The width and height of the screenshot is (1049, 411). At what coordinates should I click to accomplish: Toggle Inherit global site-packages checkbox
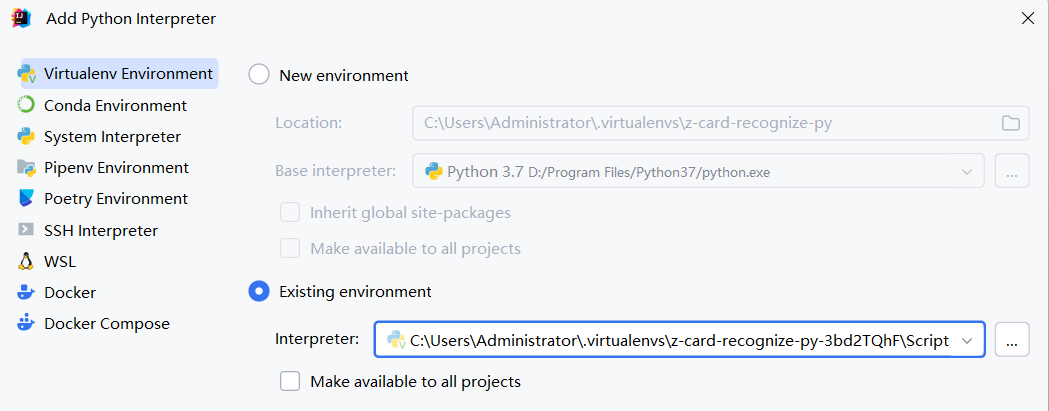pyautogui.click(x=290, y=213)
